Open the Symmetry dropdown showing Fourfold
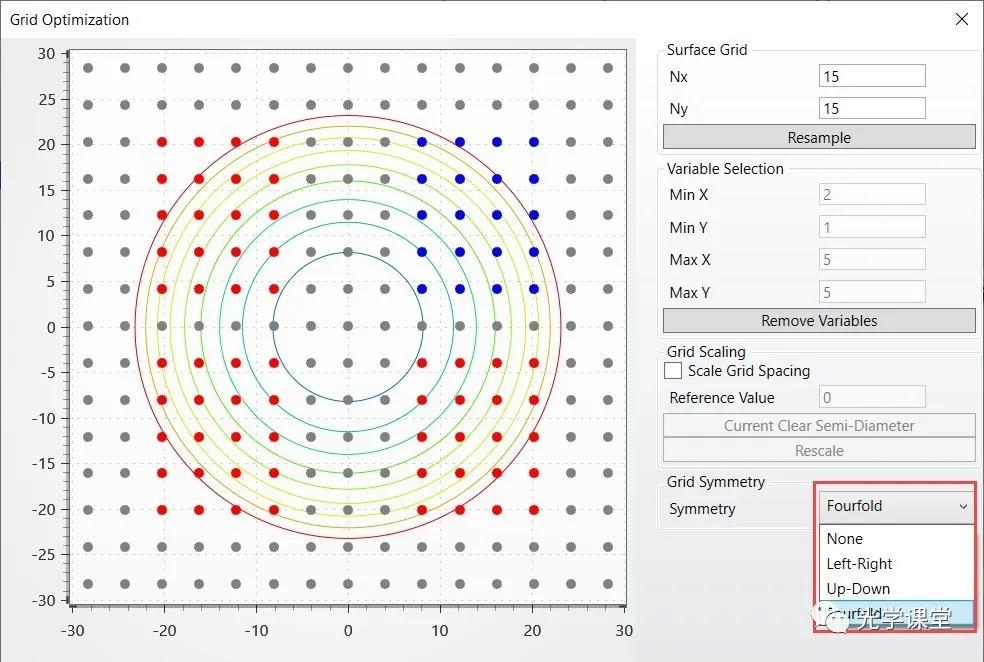The image size is (984, 662). (896, 507)
